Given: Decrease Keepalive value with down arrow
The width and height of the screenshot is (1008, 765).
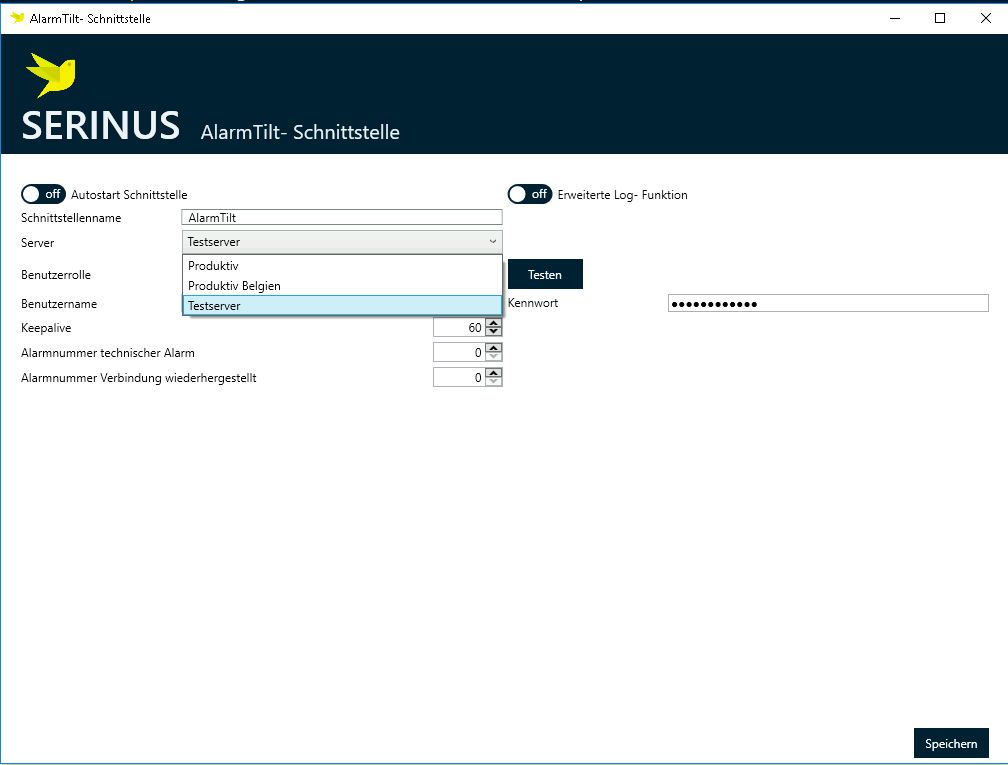Looking at the screenshot, I should 493,331.
